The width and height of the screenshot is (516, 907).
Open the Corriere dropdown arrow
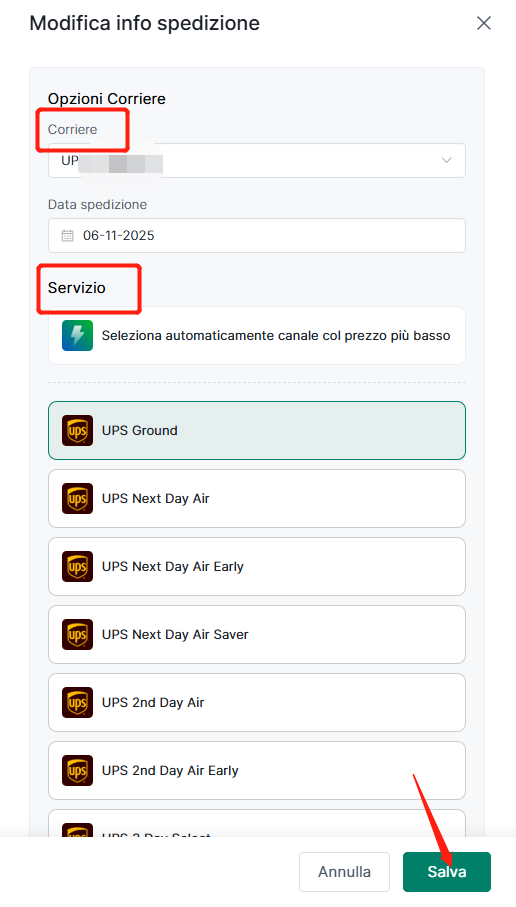[x=447, y=160]
